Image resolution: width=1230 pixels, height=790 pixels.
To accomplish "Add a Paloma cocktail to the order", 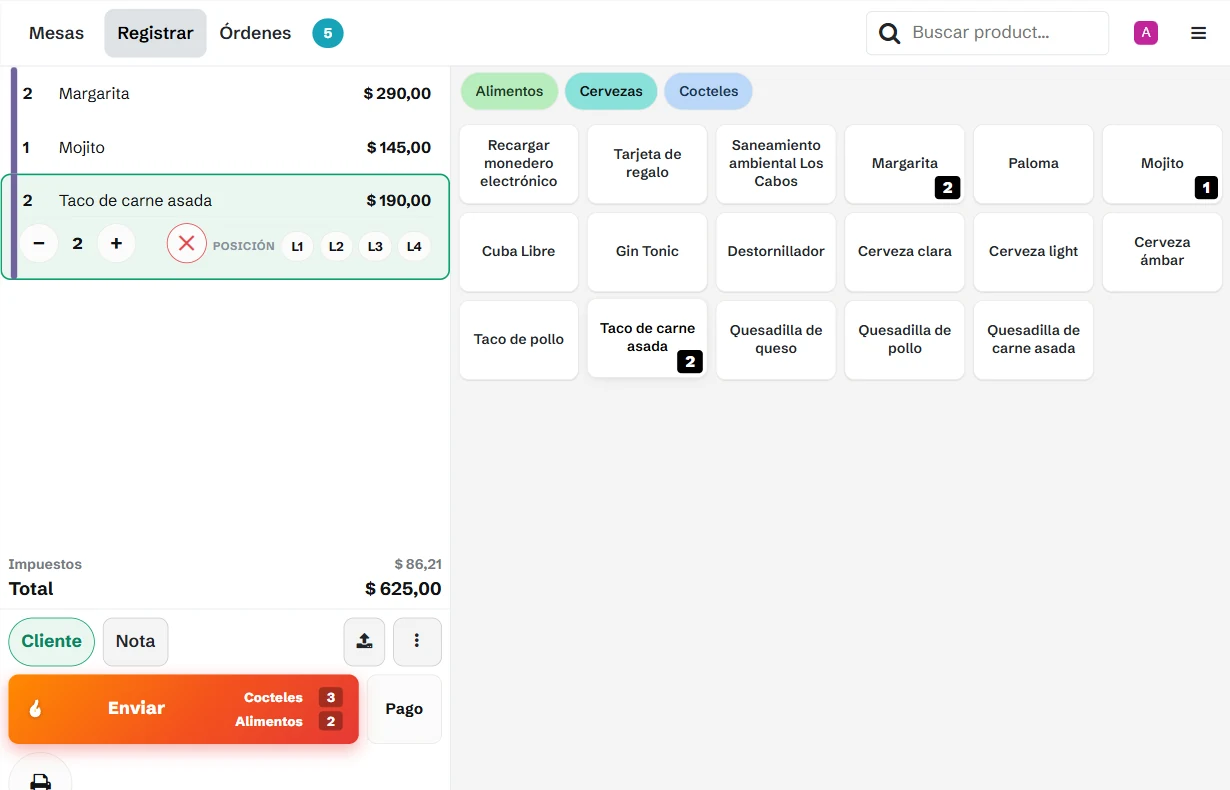I will tap(1033, 163).
